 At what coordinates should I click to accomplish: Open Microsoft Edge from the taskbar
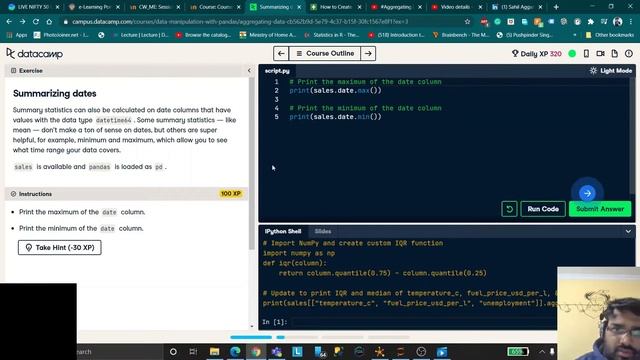[235, 351]
